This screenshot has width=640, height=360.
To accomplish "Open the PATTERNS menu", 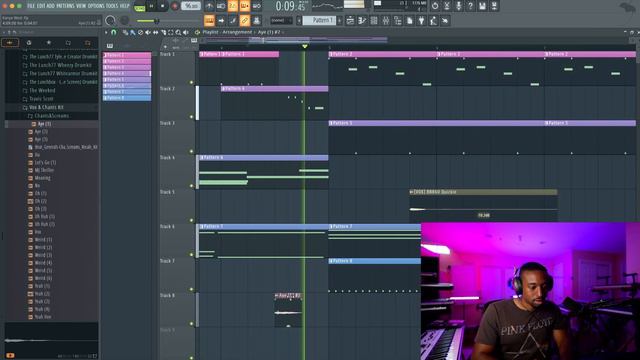I will (65, 6).
